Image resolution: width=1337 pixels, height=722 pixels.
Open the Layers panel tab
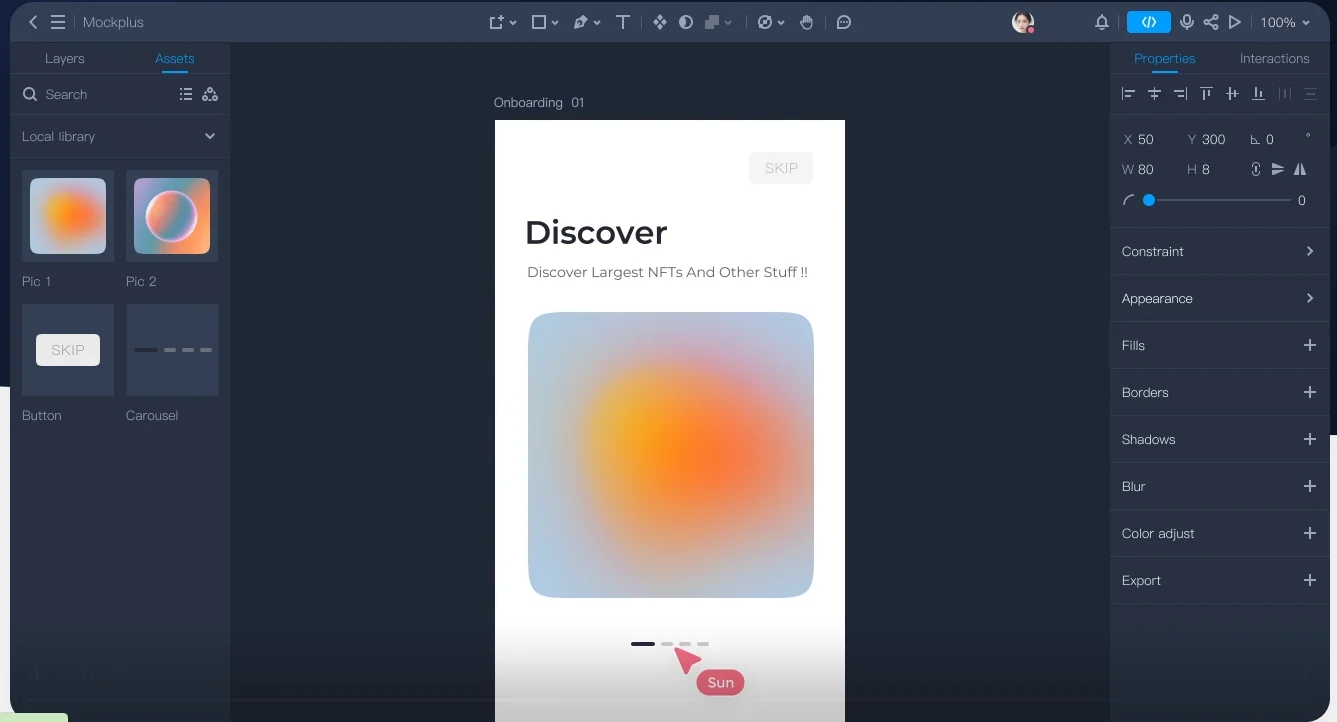pos(64,58)
